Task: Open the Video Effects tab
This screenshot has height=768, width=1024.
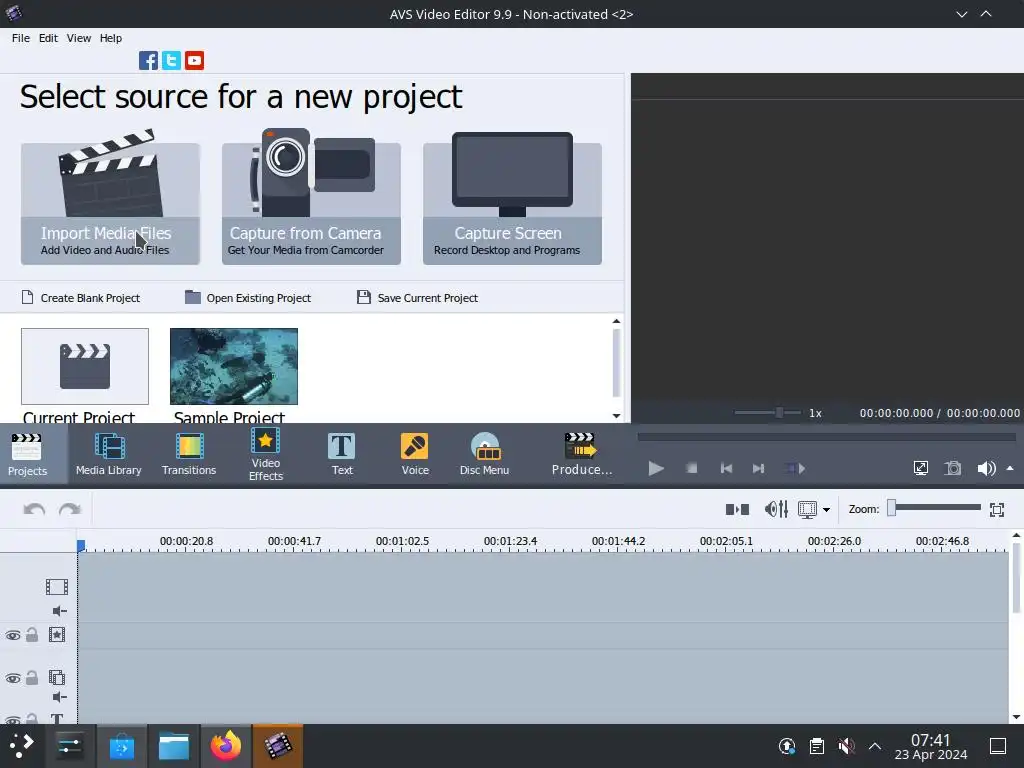Action: [x=266, y=455]
